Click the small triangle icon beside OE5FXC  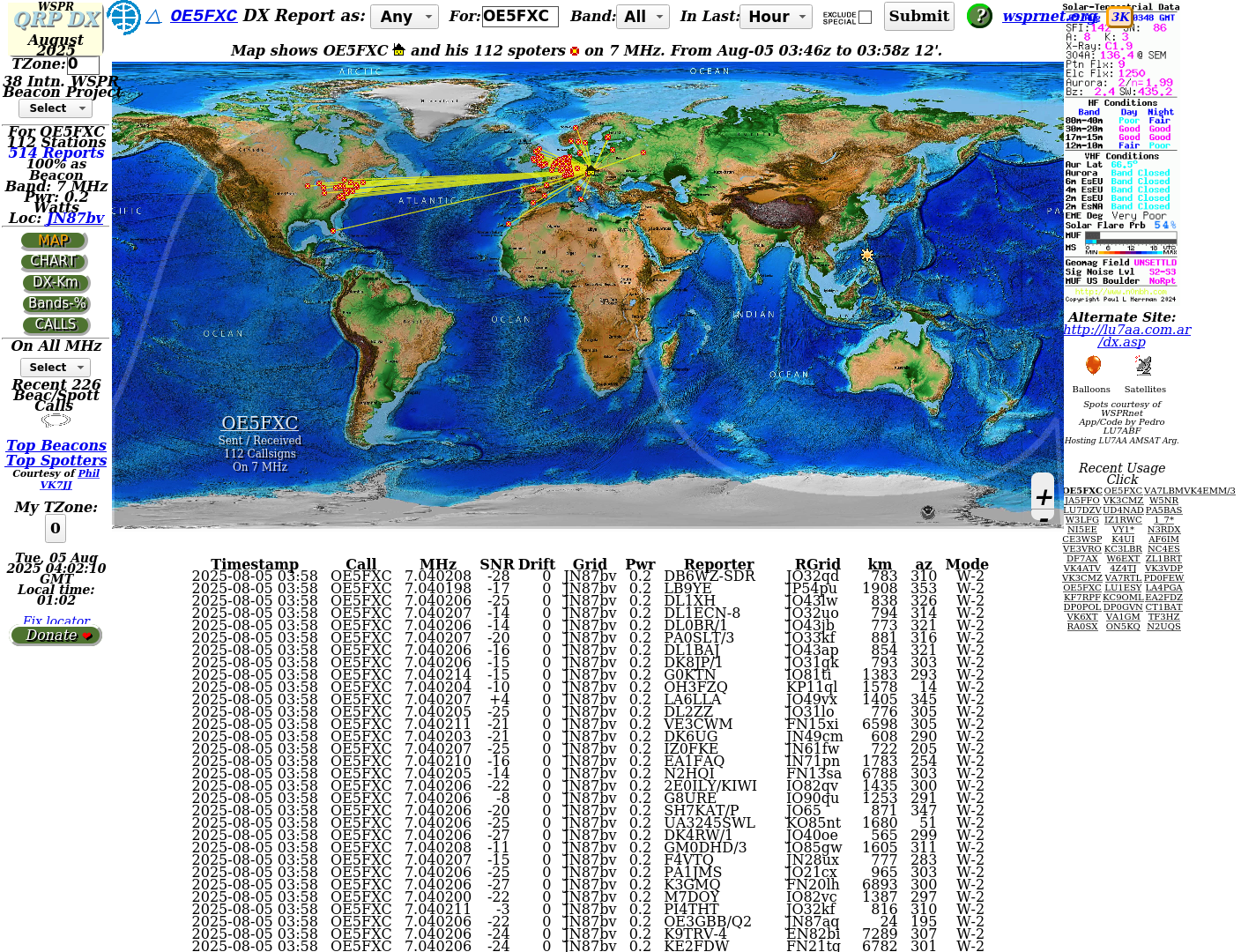[153, 16]
